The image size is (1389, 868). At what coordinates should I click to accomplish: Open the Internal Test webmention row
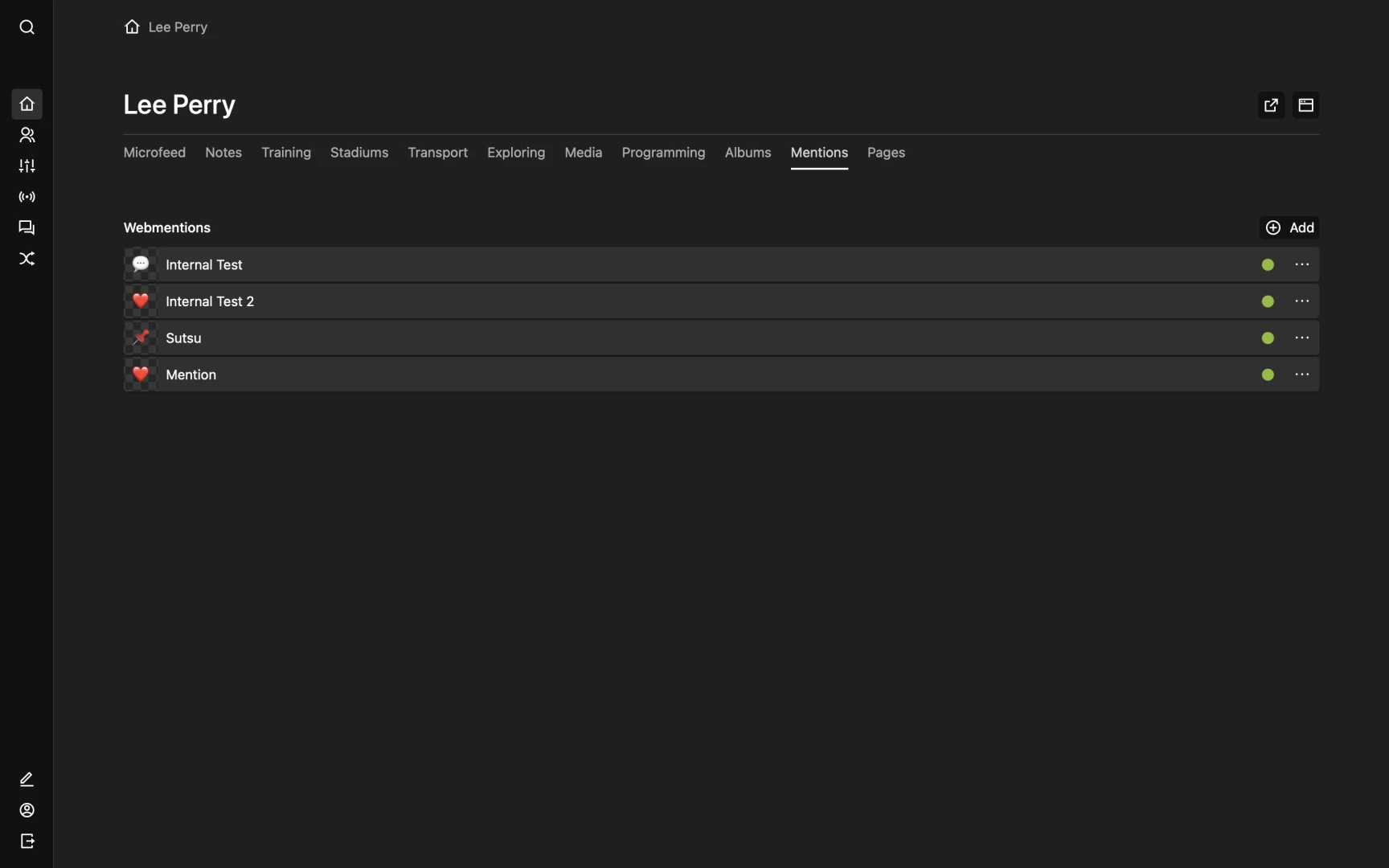coord(204,265)
